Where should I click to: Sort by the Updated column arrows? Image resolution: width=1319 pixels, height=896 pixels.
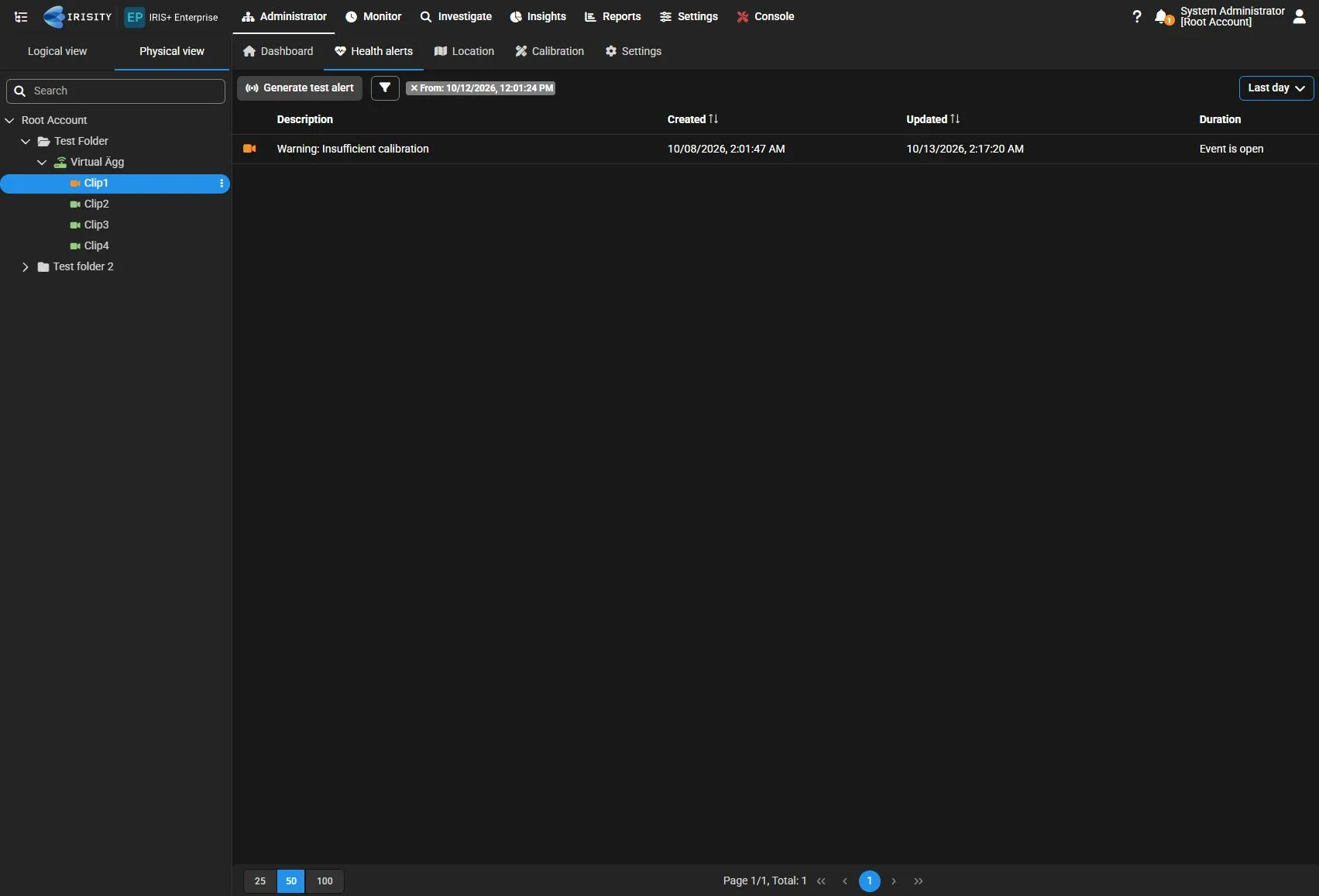(955, 119)
